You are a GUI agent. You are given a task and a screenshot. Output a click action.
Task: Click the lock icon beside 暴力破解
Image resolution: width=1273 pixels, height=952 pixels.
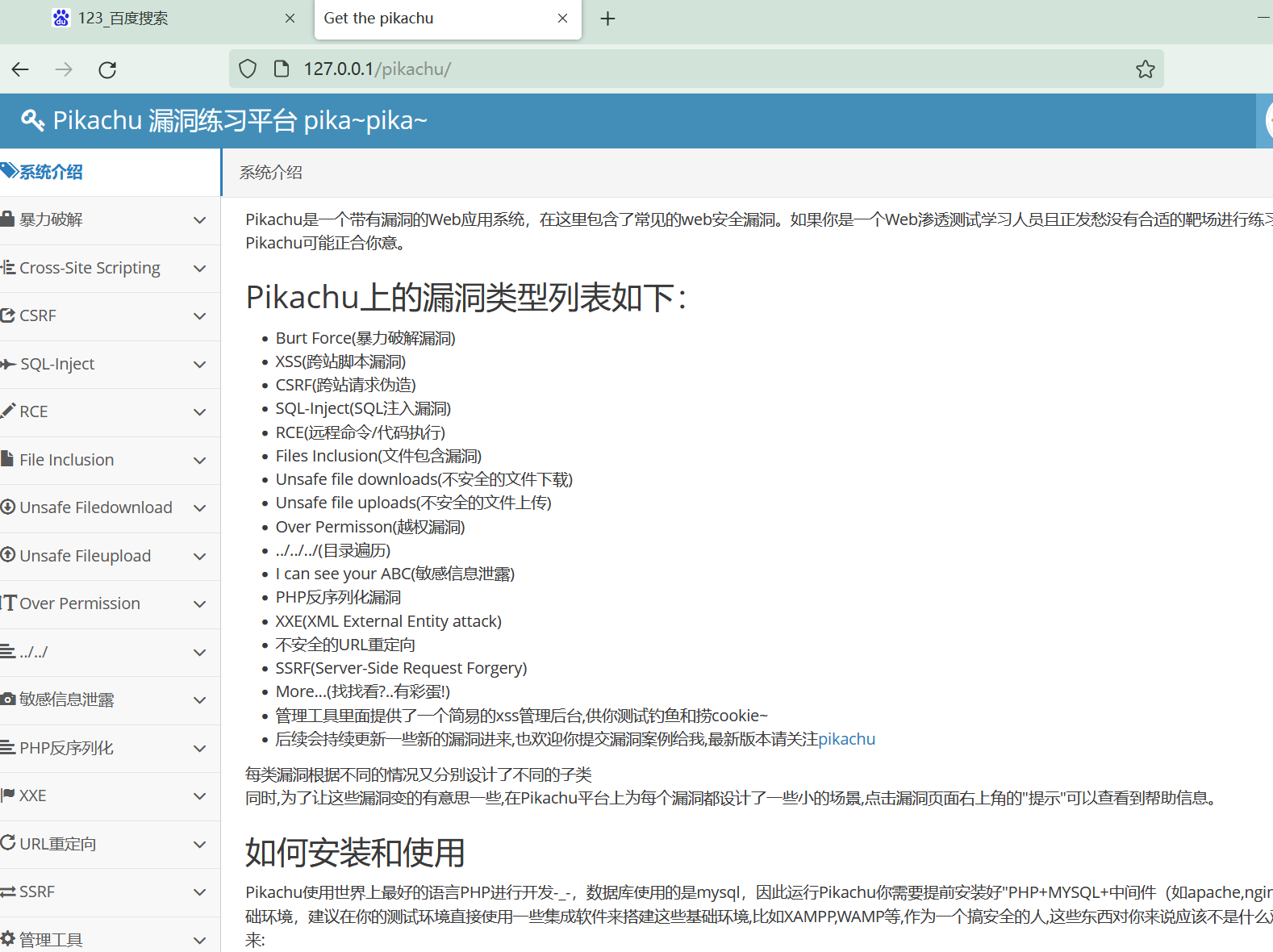coord(7,219)
